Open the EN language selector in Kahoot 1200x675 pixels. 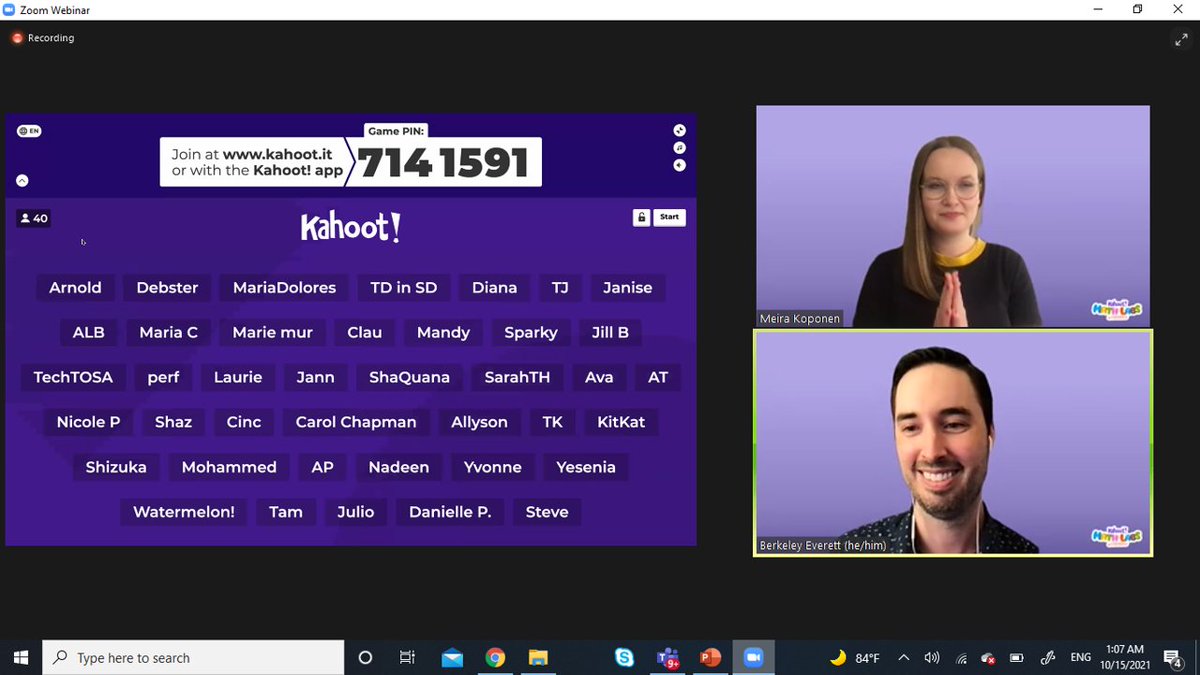point(29,131)
